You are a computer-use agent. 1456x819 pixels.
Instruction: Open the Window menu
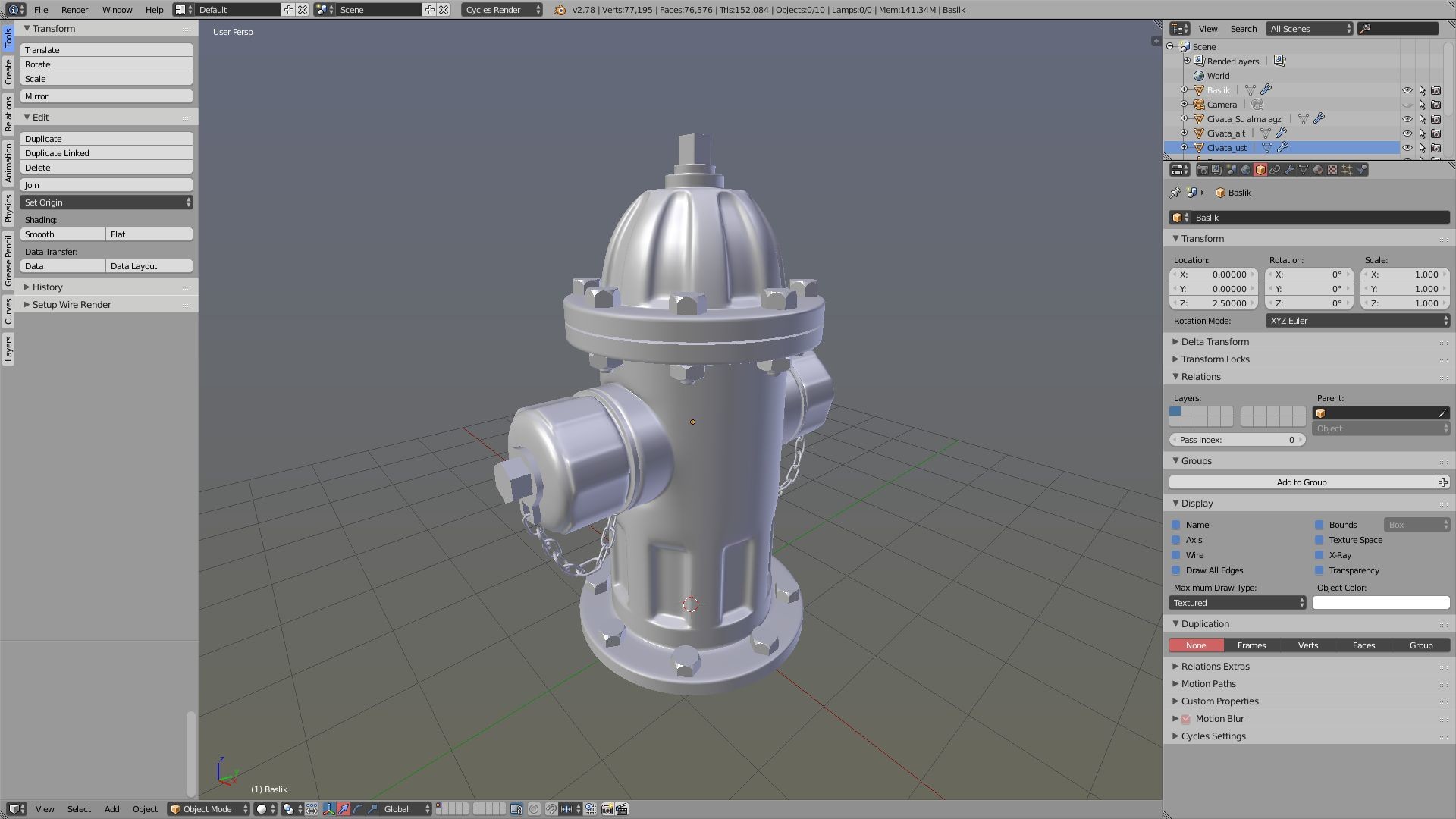click(x=117, y=10)
